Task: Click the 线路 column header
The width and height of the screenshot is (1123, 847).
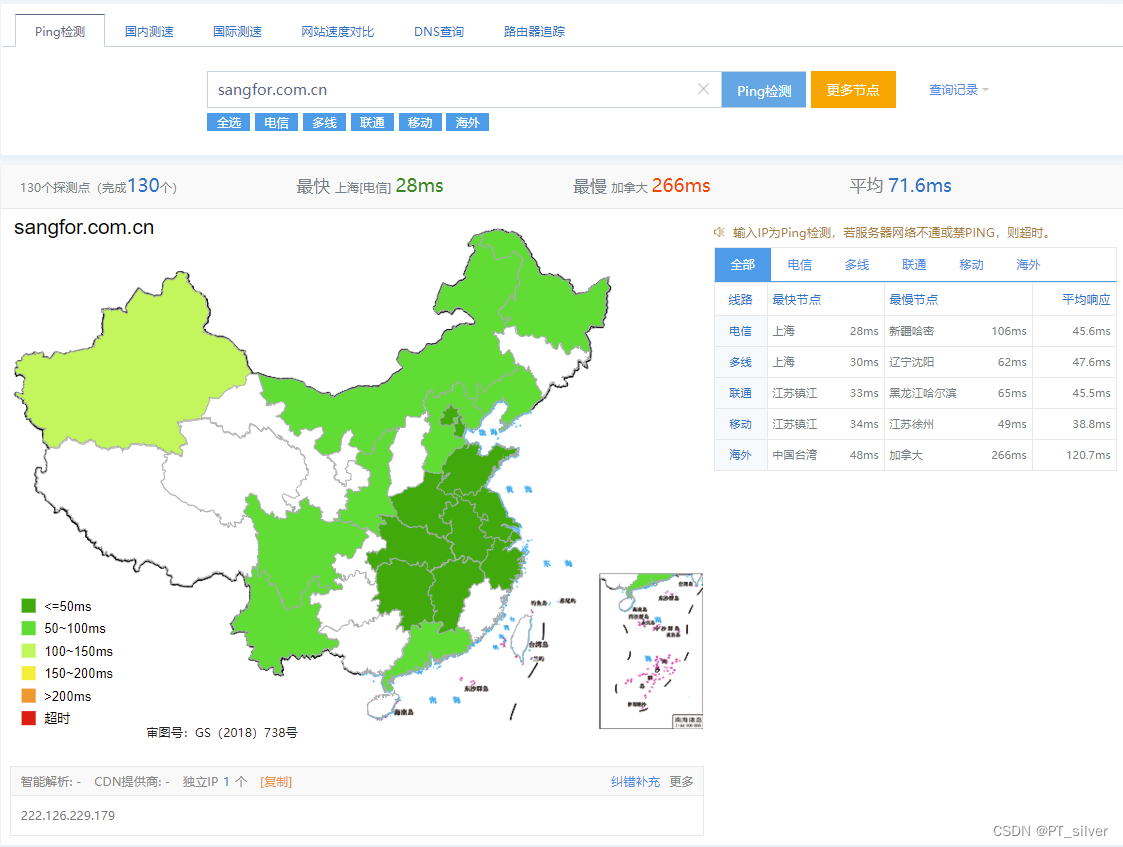Action: pyautogui.click(x=741, y=299)
